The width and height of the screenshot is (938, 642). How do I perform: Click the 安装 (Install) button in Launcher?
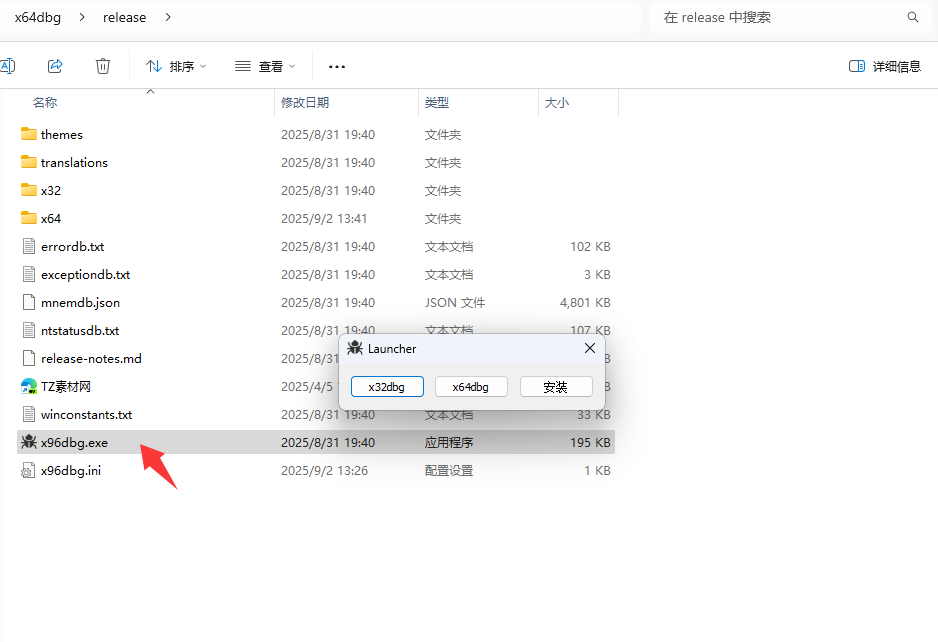556,387
